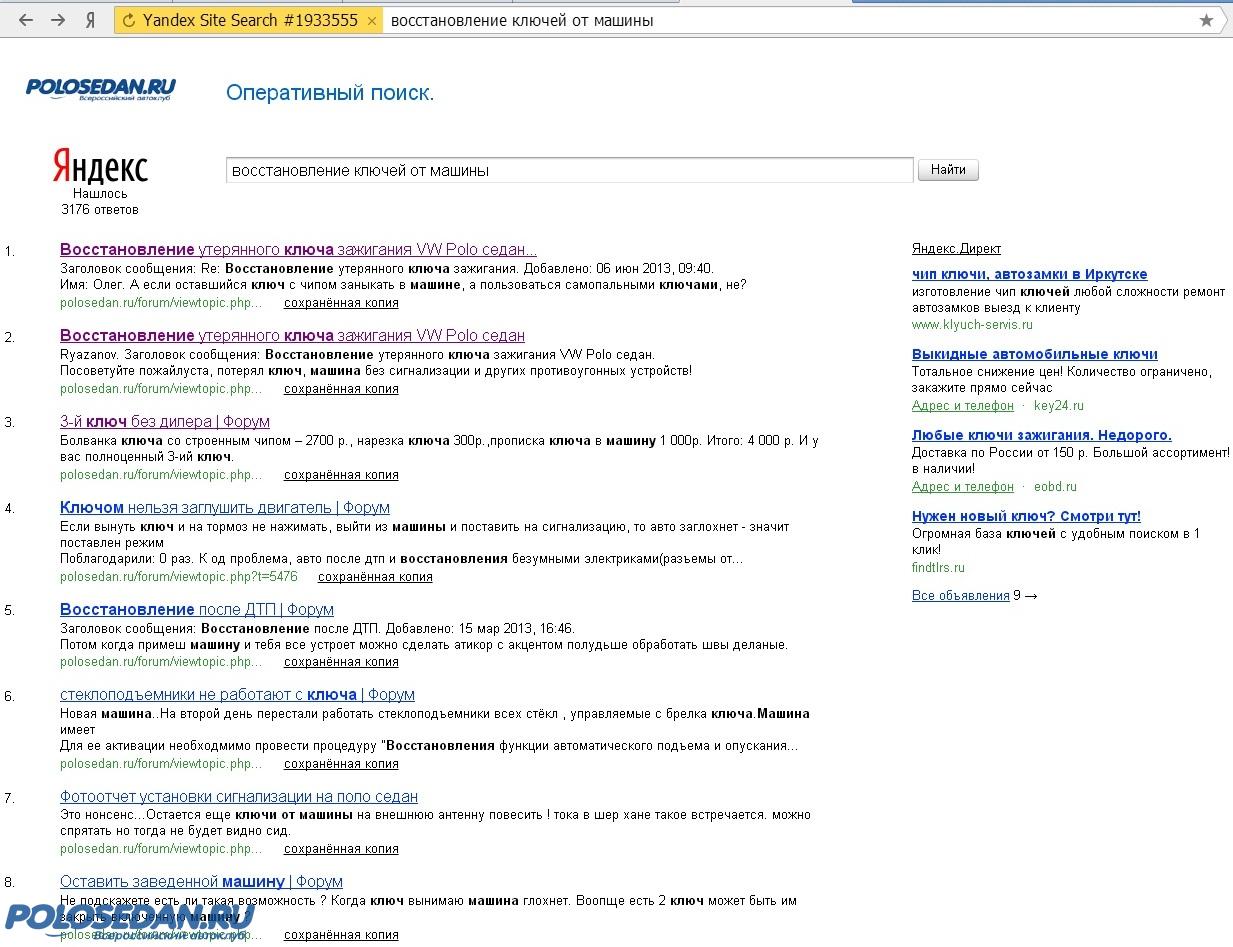Screen dimensions: 1233x947
Task: Click the browser forward arrow
Action: point(58,20)
